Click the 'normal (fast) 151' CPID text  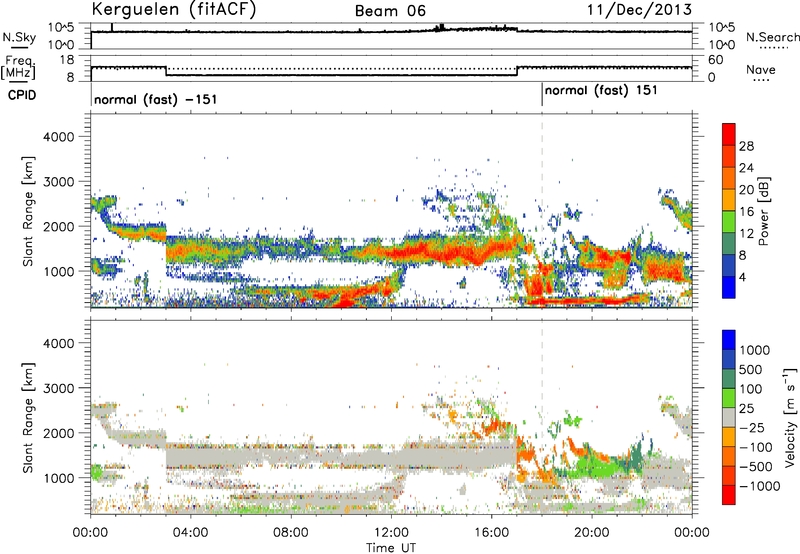601,91
